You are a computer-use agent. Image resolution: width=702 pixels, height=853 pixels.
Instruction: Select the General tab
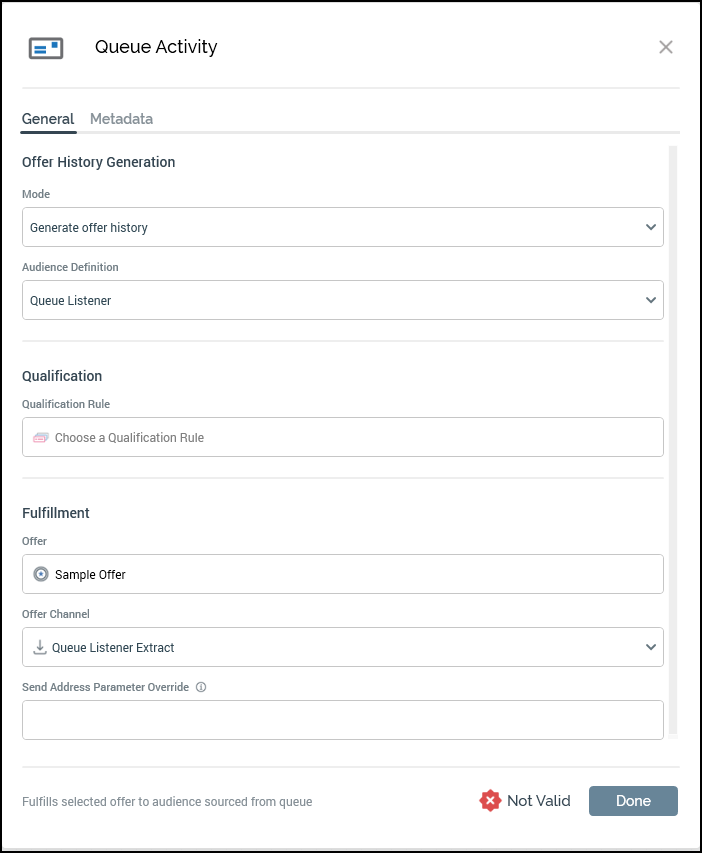tap(47, 118)
